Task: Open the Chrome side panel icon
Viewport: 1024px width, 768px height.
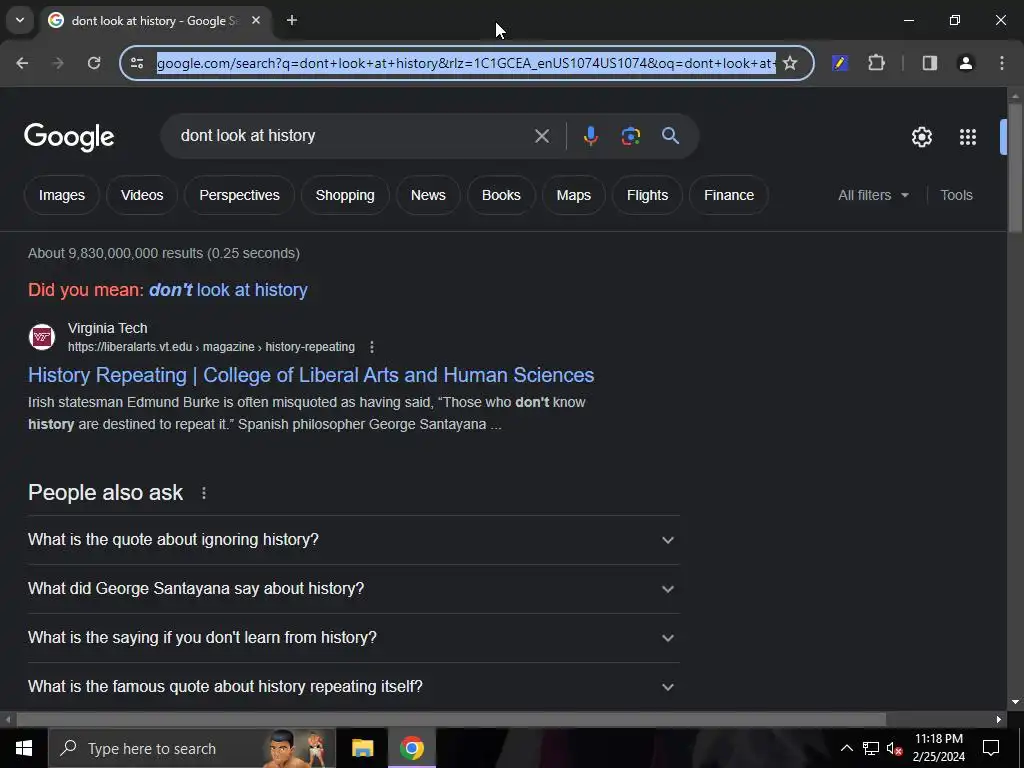Action: (x=929, y=63)
